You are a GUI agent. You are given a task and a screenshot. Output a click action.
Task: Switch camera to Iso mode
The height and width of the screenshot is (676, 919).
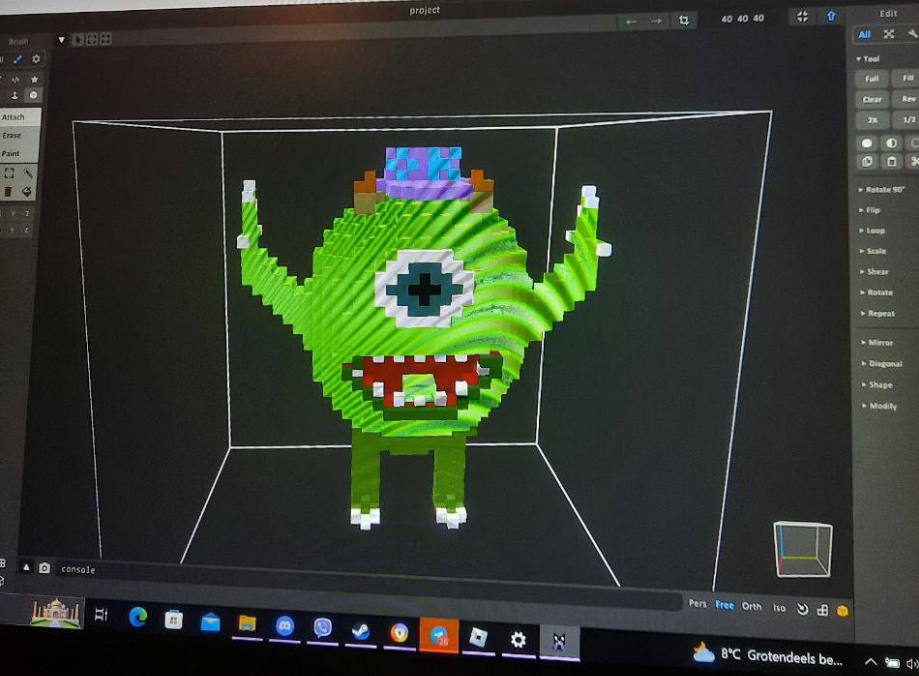tap(779, 608)
